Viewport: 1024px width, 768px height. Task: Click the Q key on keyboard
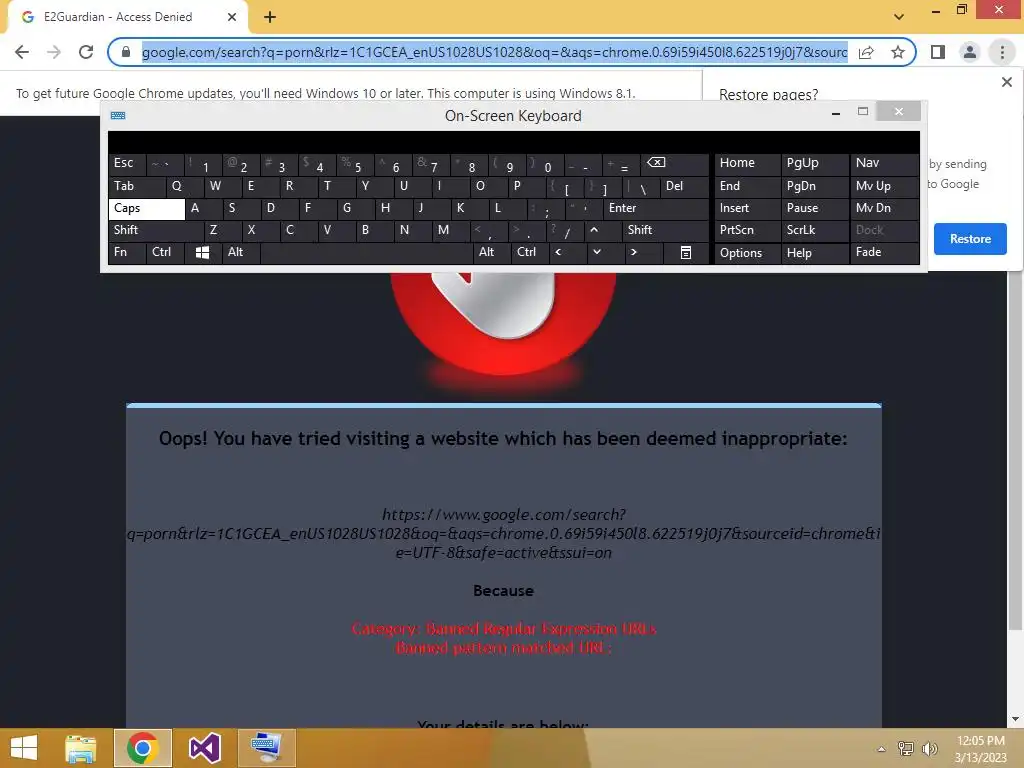[x=185, y=186]
